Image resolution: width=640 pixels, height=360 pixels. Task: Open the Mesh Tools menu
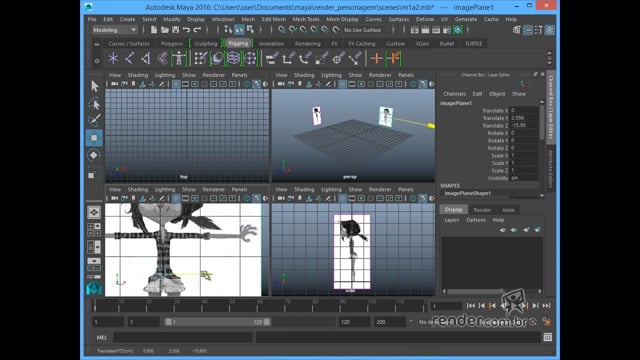(306, 19)
